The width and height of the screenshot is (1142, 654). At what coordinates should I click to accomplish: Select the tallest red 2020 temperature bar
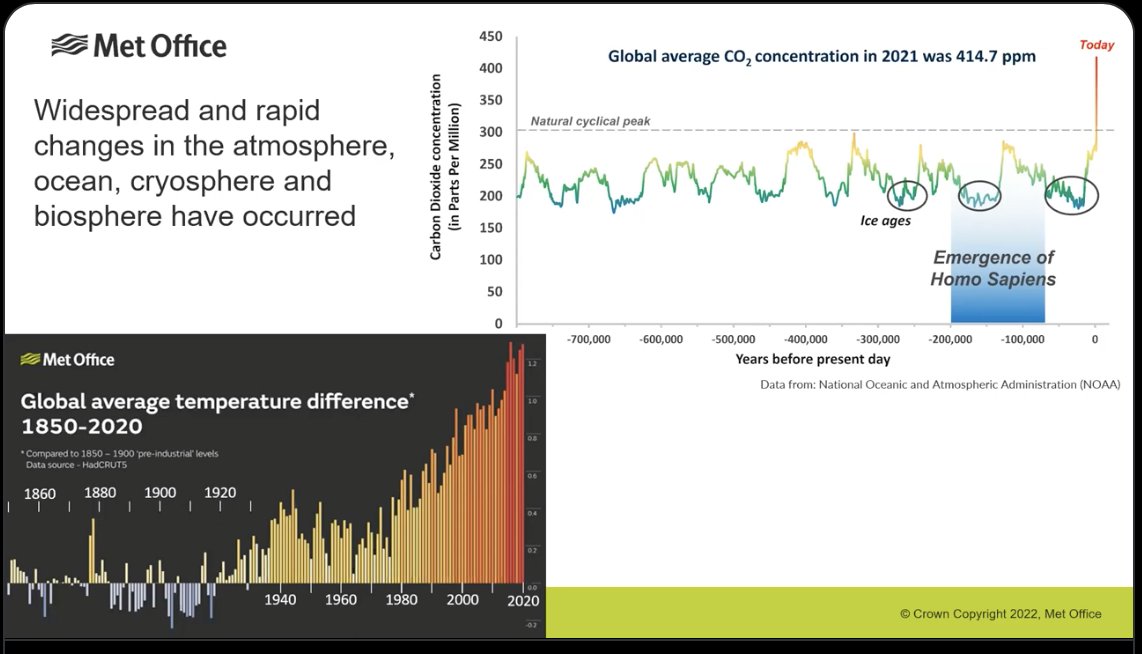click(x=521, y=460)
